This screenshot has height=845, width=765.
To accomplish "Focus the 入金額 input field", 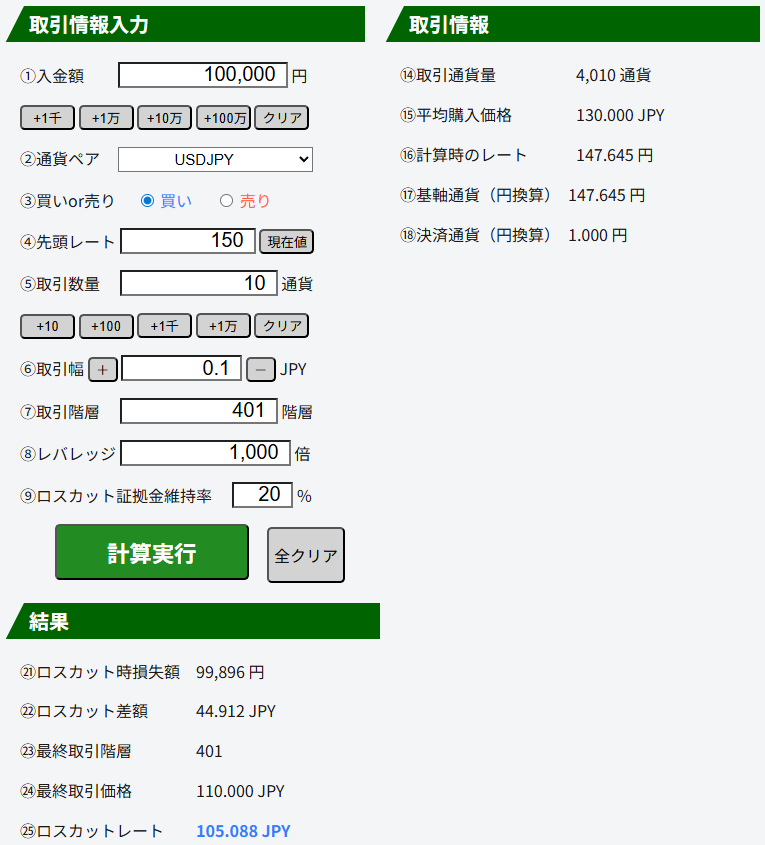I will point(203,75).
